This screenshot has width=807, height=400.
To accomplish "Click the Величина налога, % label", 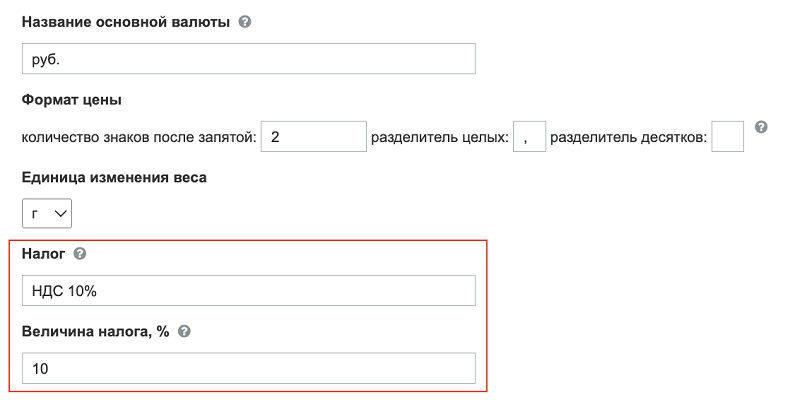I will click(x=96, y=332).
